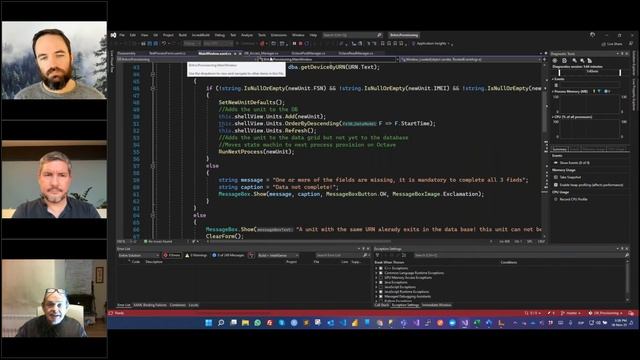
Task: Click Show Events link in Diagnostic Tools
Action: tap(575, 163)
